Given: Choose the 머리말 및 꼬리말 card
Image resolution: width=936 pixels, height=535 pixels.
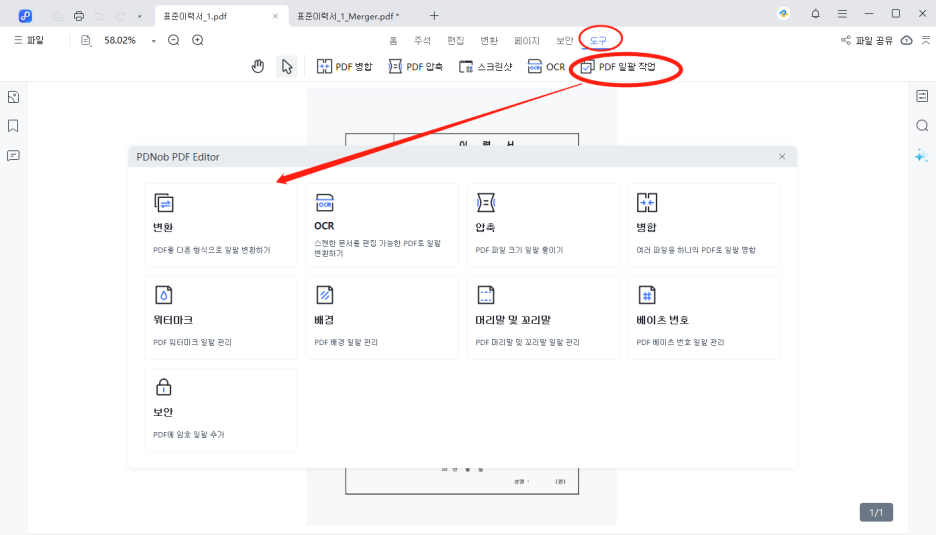Looking at the screenshot, I should [543, 318].
